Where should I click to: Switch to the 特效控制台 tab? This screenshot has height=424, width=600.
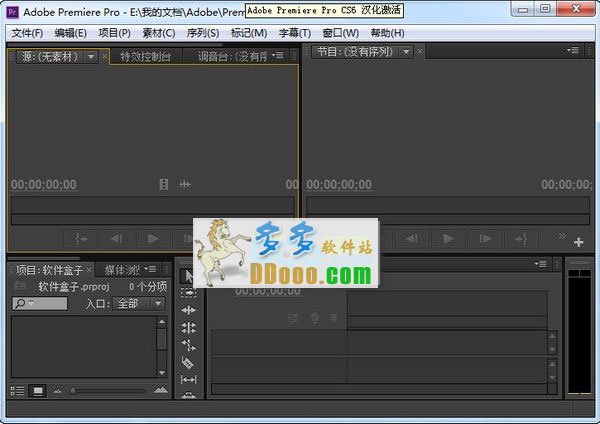point(146,57)
